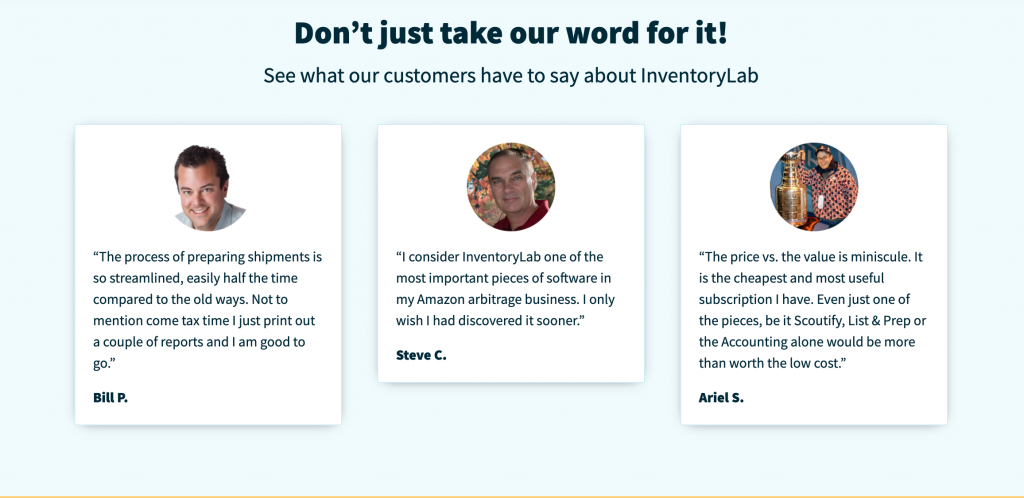Click Ariel S.'s trophy profile photo
This screenshot has height=498, width=1024.
coord(814,187)
